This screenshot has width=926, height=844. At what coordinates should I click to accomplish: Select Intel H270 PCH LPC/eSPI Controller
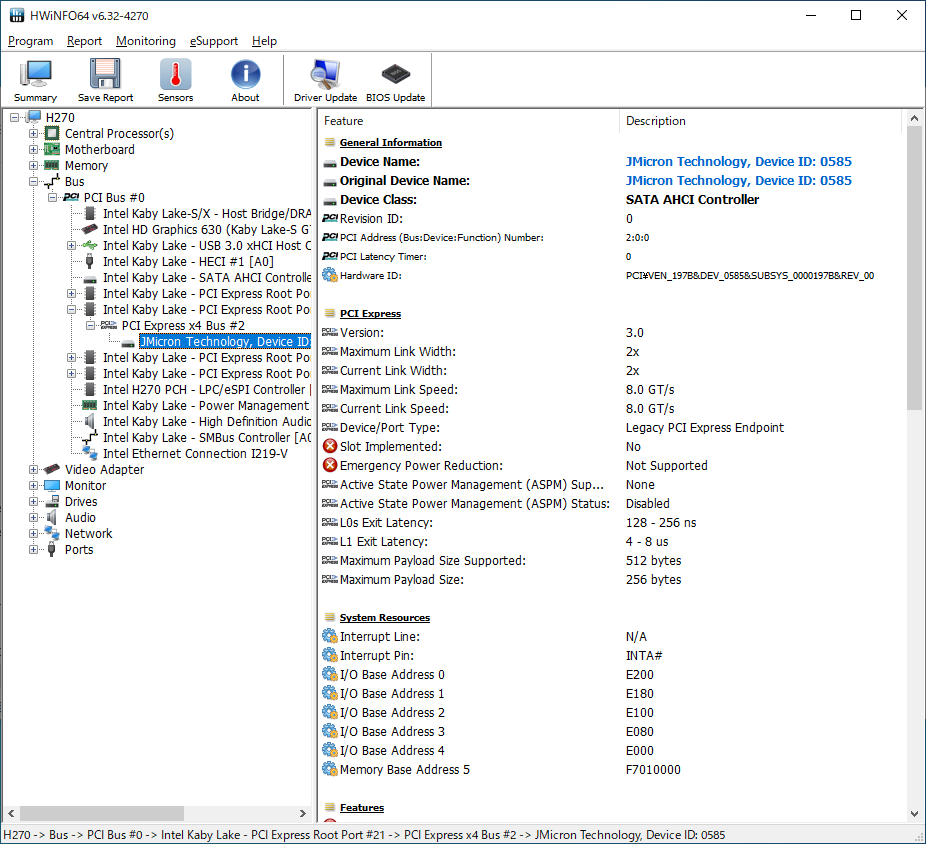[207, 389]
